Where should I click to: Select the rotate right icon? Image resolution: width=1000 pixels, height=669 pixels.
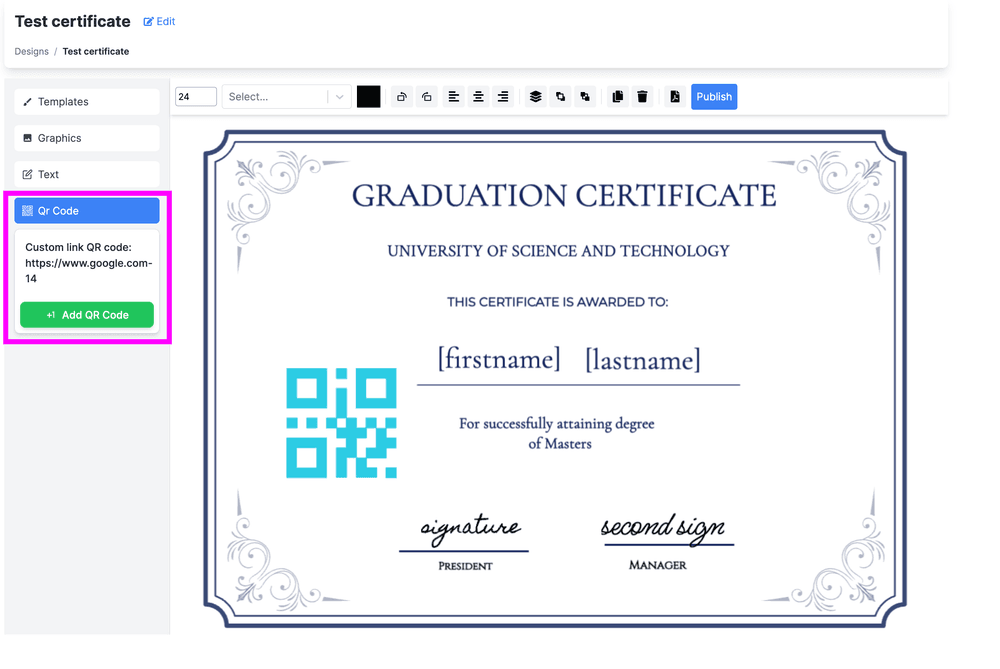point(427,96)
